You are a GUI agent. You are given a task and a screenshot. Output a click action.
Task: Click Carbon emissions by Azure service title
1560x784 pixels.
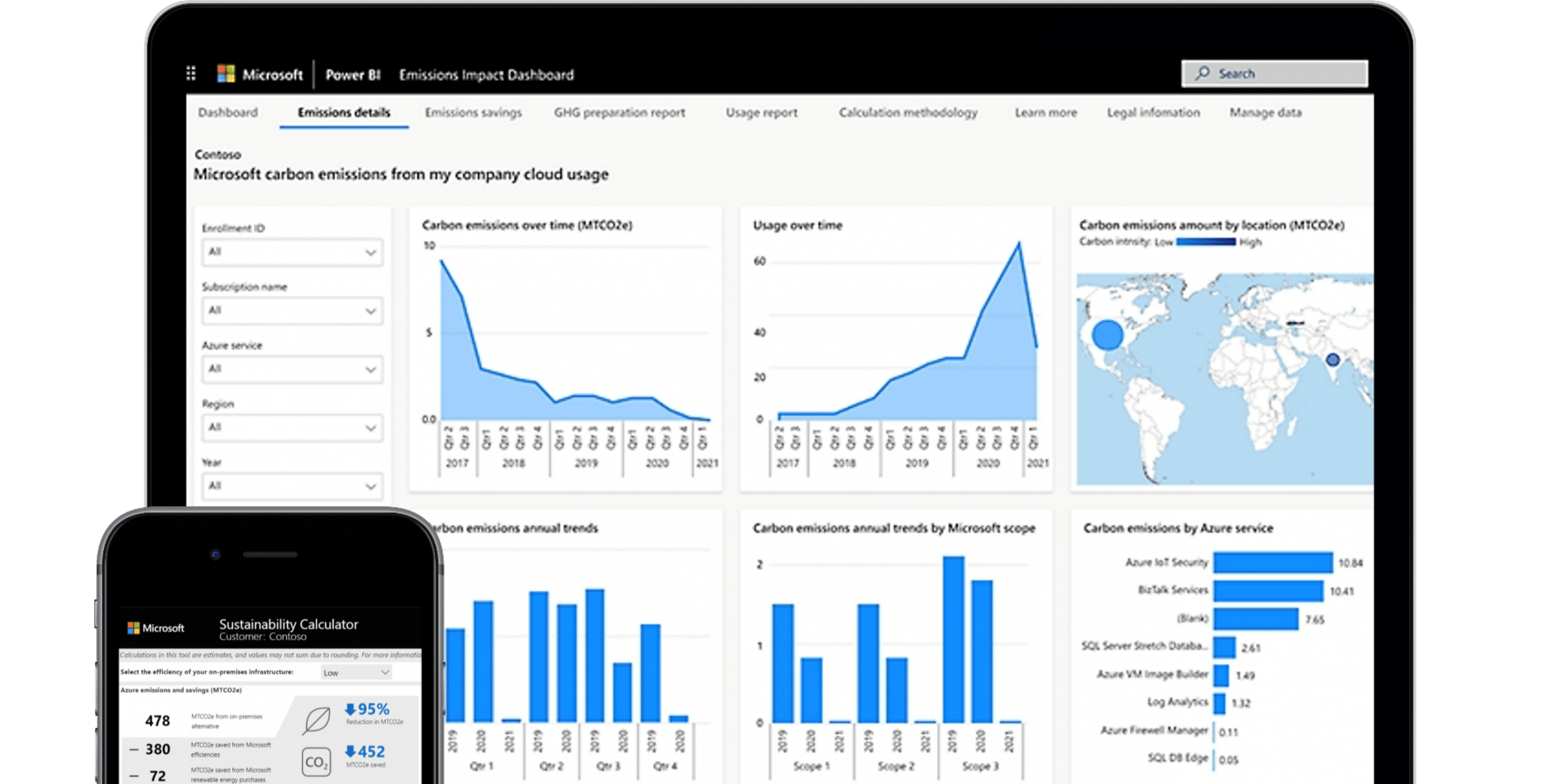pos(1178,528)
